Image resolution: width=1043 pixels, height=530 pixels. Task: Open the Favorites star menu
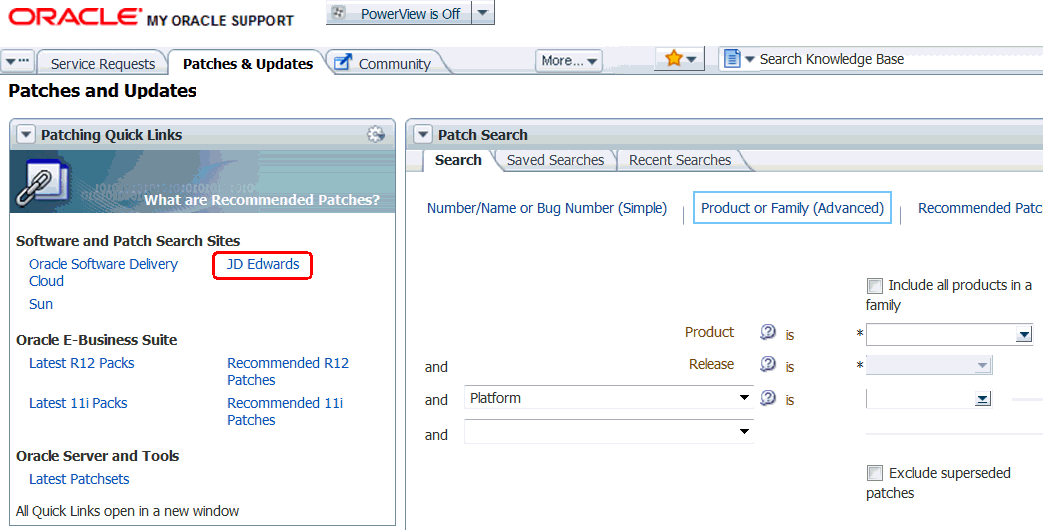click(x=680, y=59)
